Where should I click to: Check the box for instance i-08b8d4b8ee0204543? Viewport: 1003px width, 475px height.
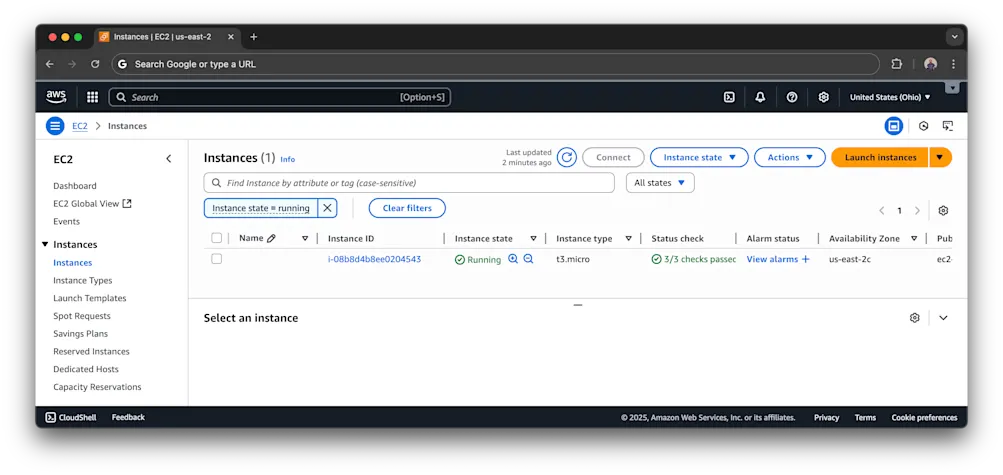(216, 259)
